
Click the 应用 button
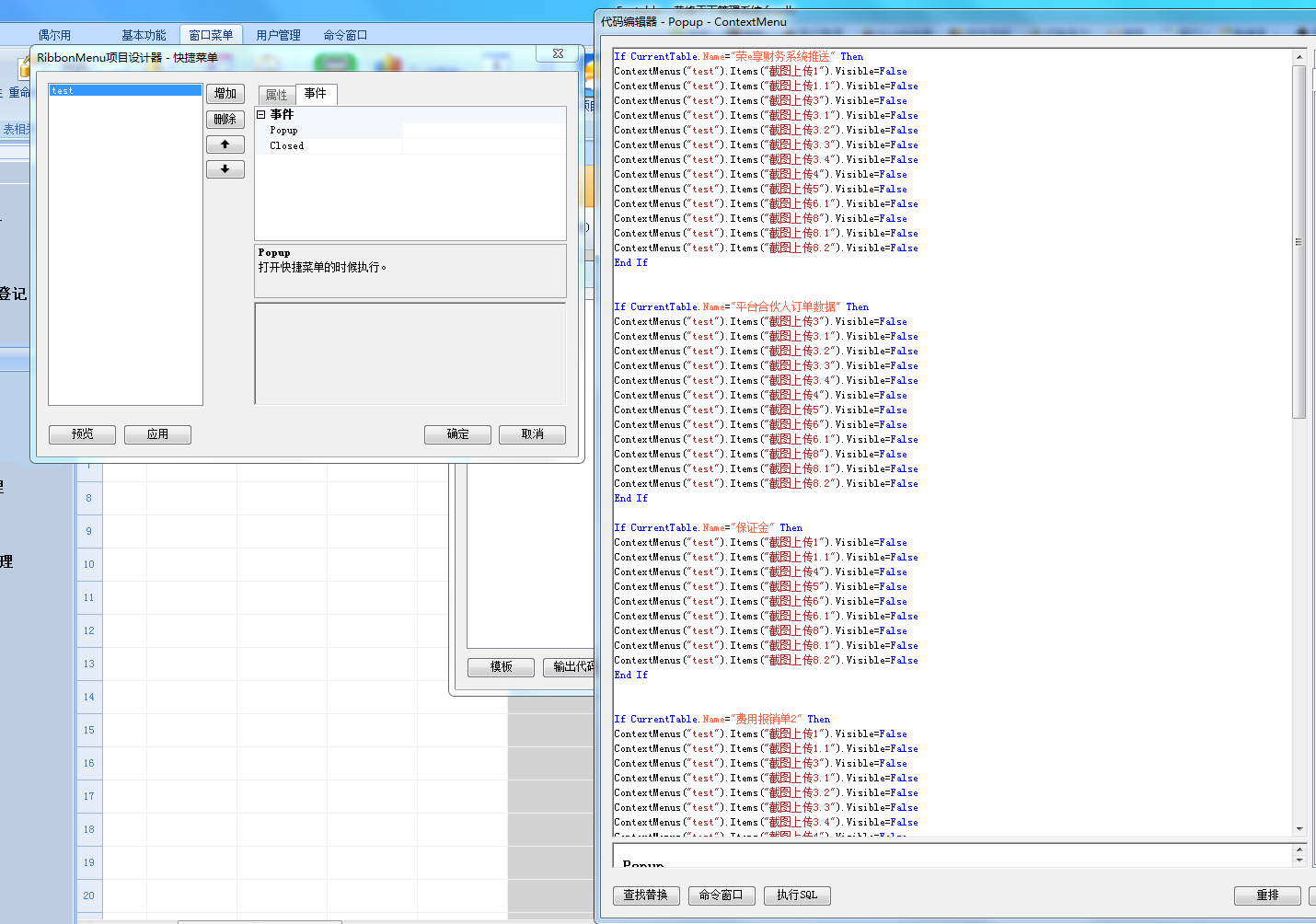(x=157, y=434)
